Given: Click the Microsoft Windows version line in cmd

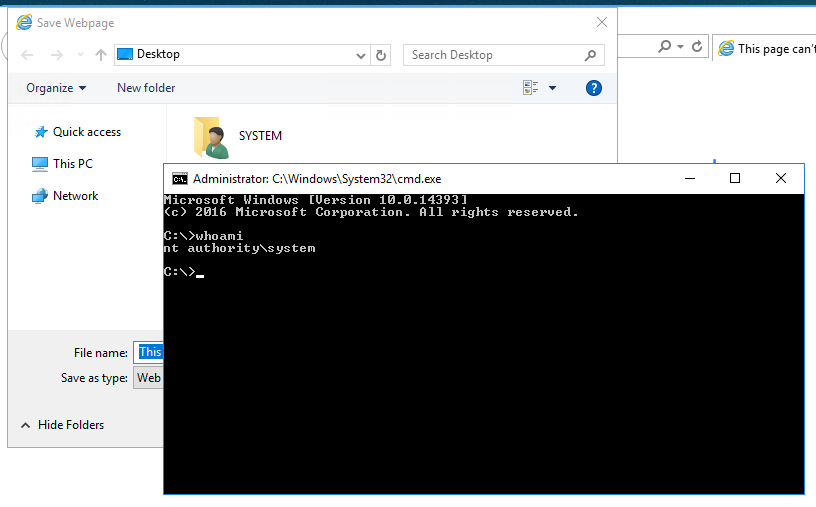Looking at the screenshot, I should tap(315, 200).
